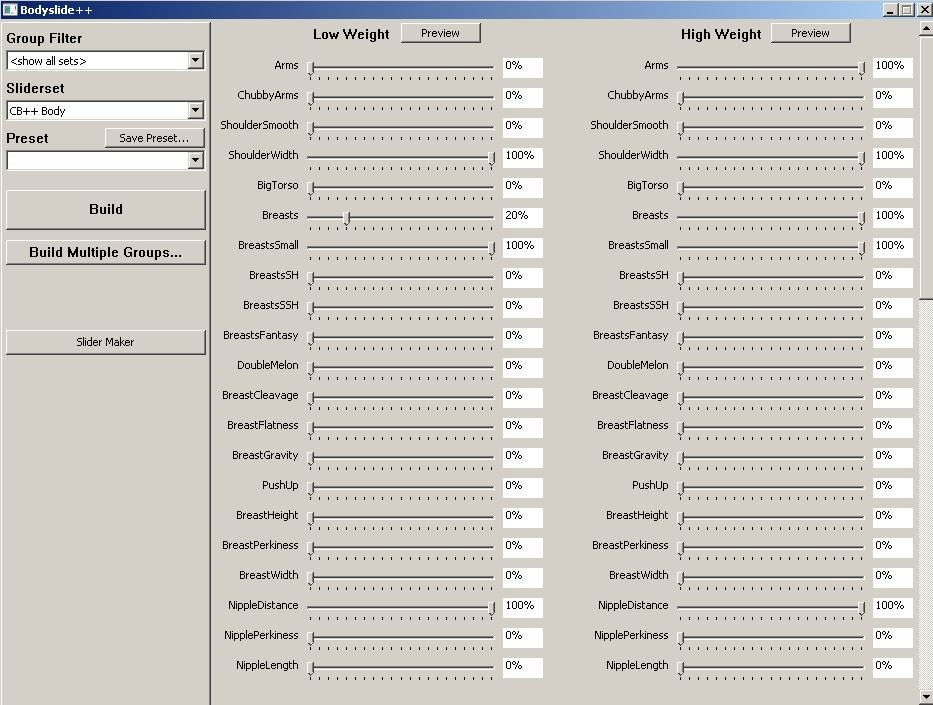The height and width of the screenshot is (705, 933).
Task: Click the Low Weight Arms percentage field
Action: [522, 66]
